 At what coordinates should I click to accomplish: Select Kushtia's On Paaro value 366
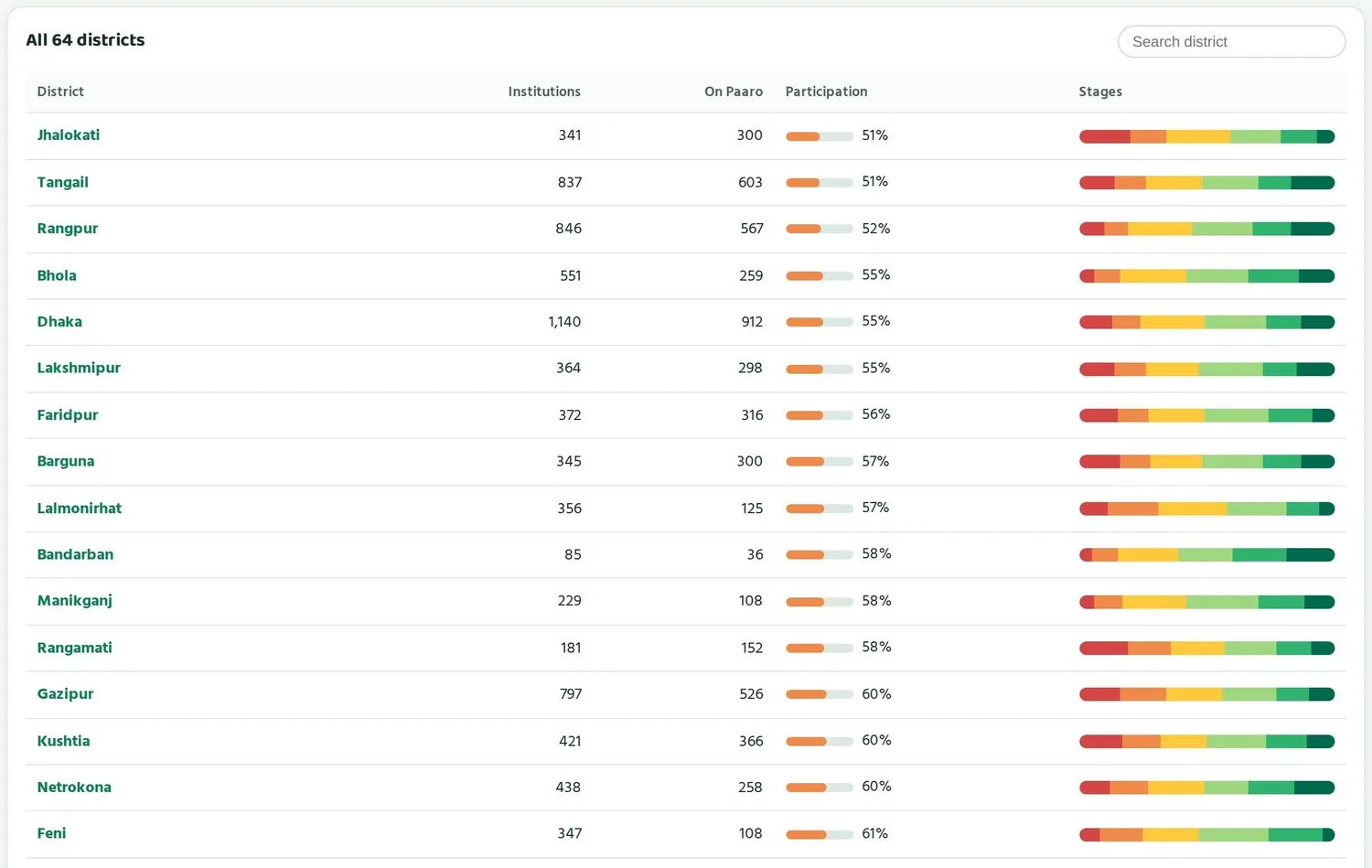(751, 741)
